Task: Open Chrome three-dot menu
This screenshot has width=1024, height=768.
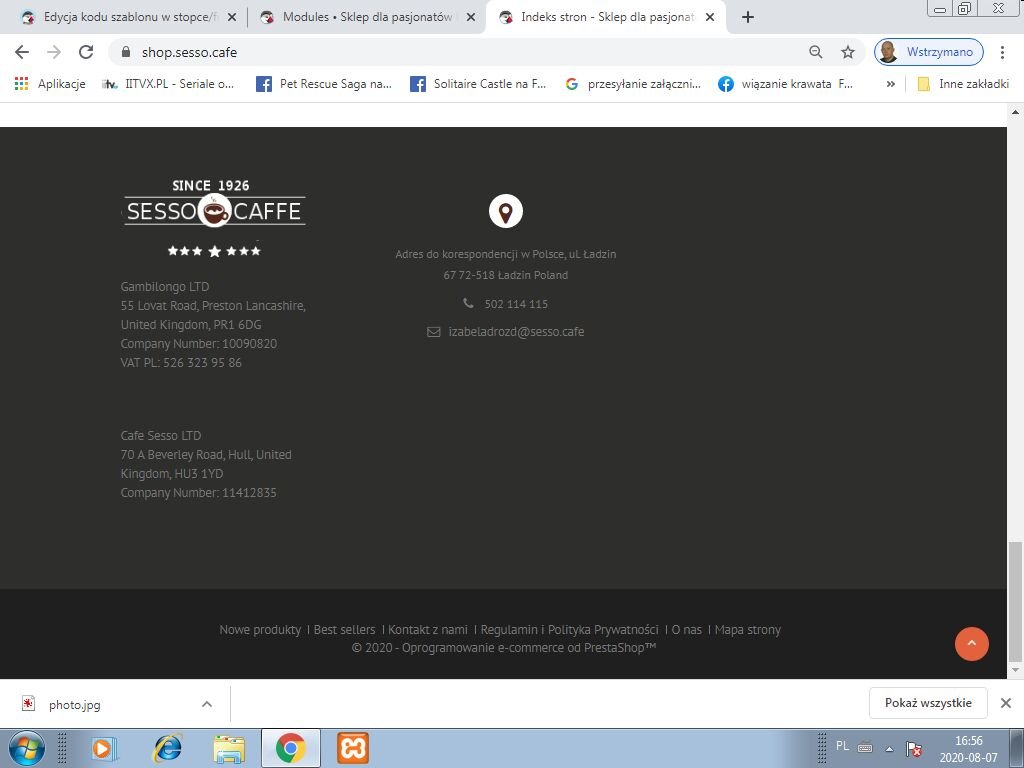Action: [1002, 52]
